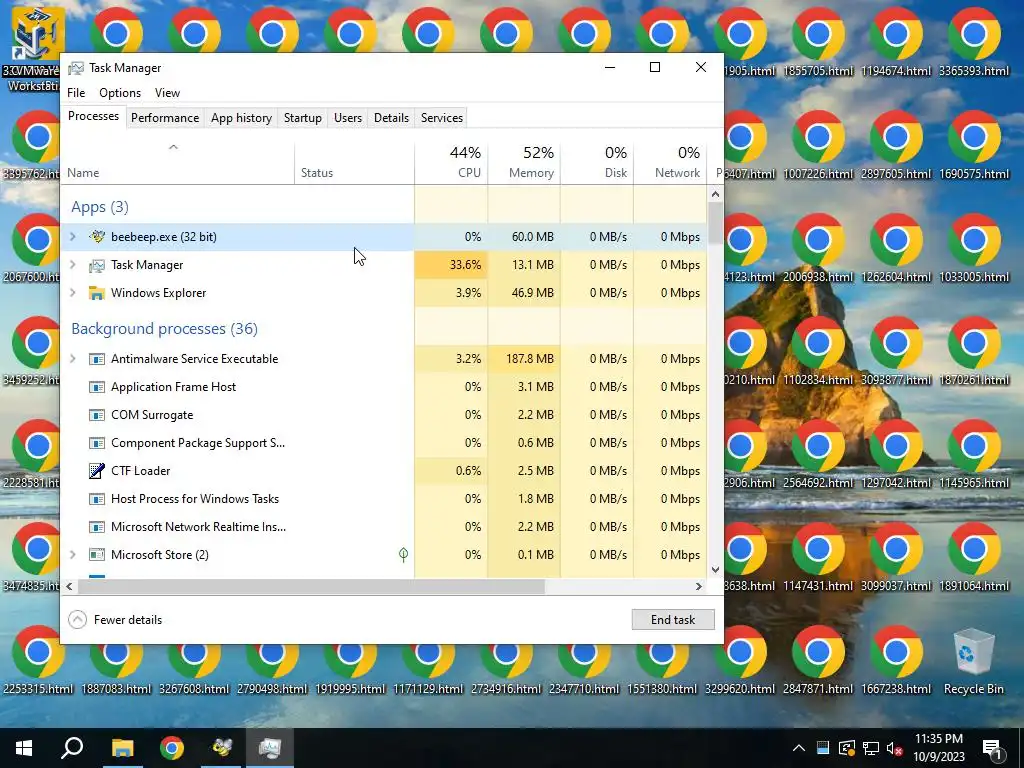1024x768 pixels.
Task: Click the CTF Loader pen icon
Action: [97, 471]
